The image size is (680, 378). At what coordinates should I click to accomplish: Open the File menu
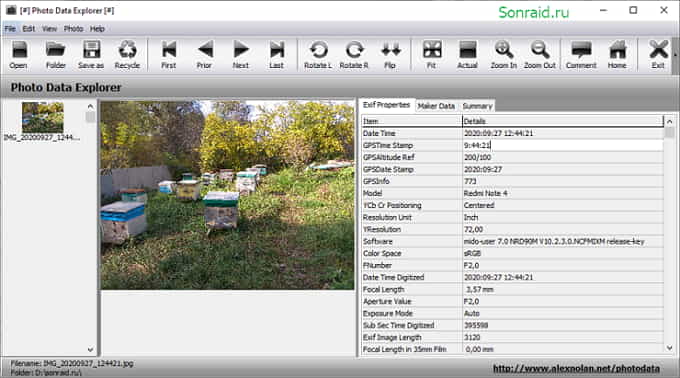10,29
